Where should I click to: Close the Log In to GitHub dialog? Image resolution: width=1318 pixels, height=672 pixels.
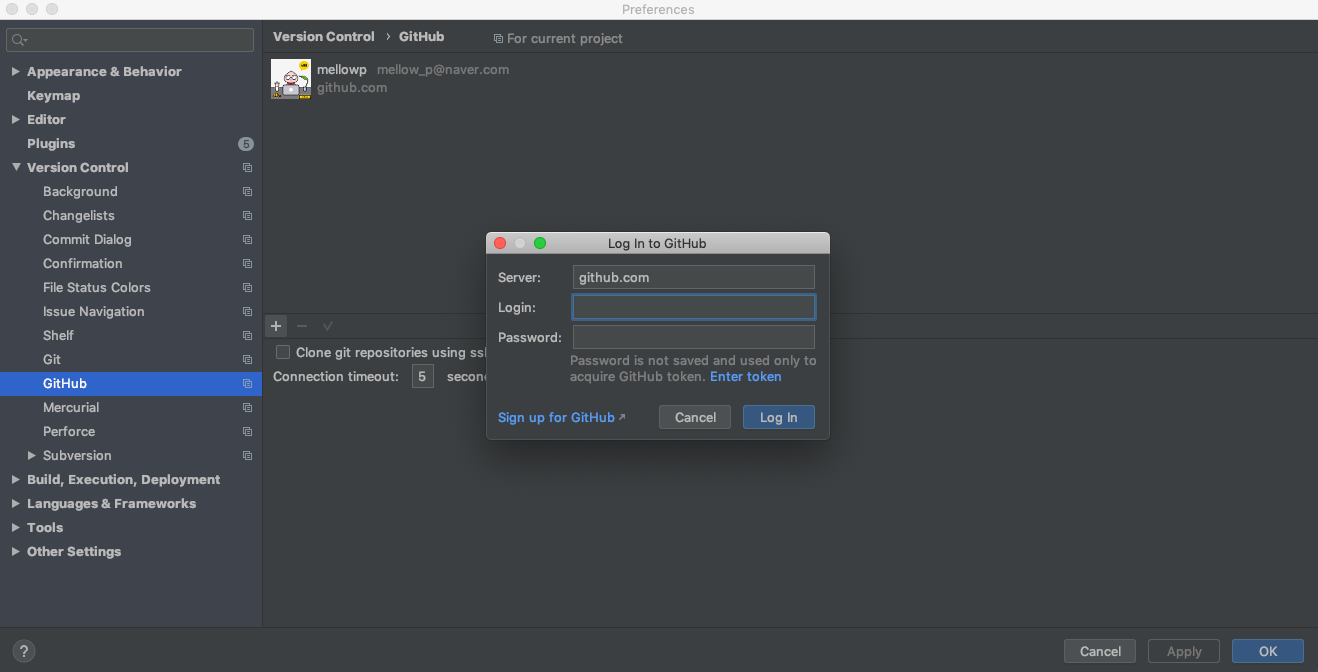[x=500, y=243]
